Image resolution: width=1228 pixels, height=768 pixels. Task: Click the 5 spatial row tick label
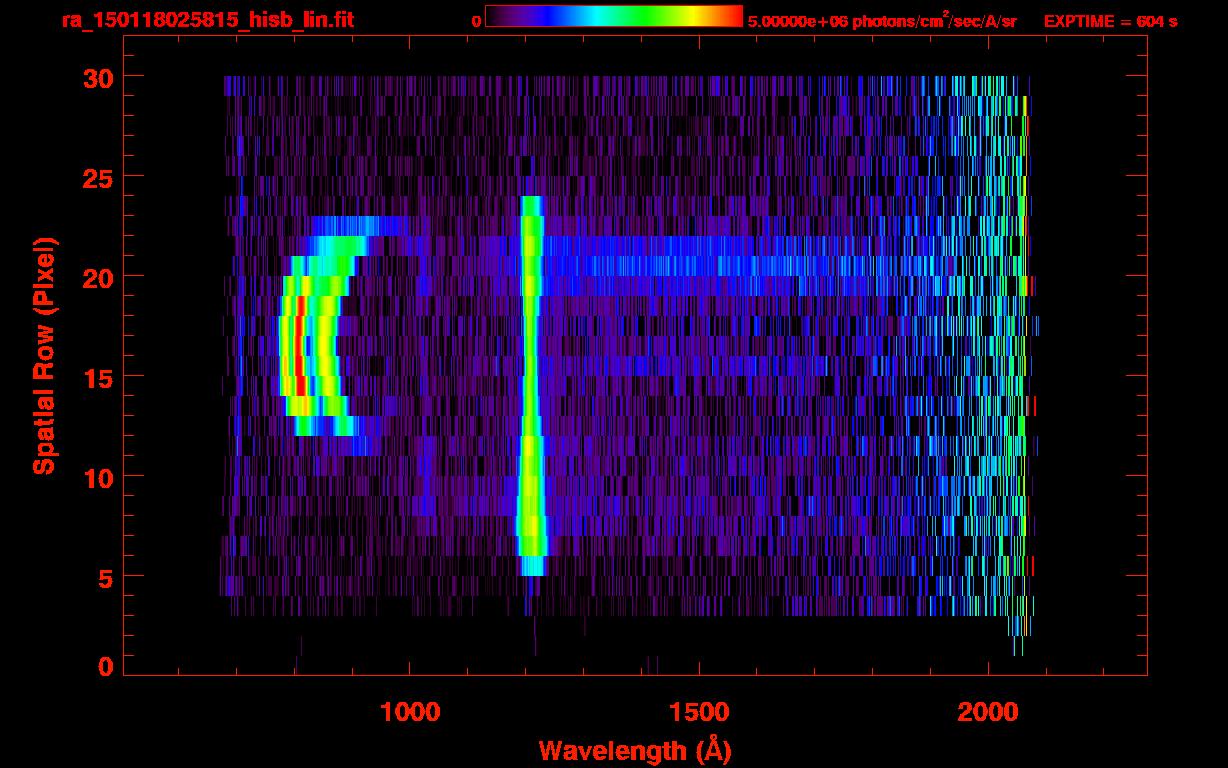pos(106,577)
